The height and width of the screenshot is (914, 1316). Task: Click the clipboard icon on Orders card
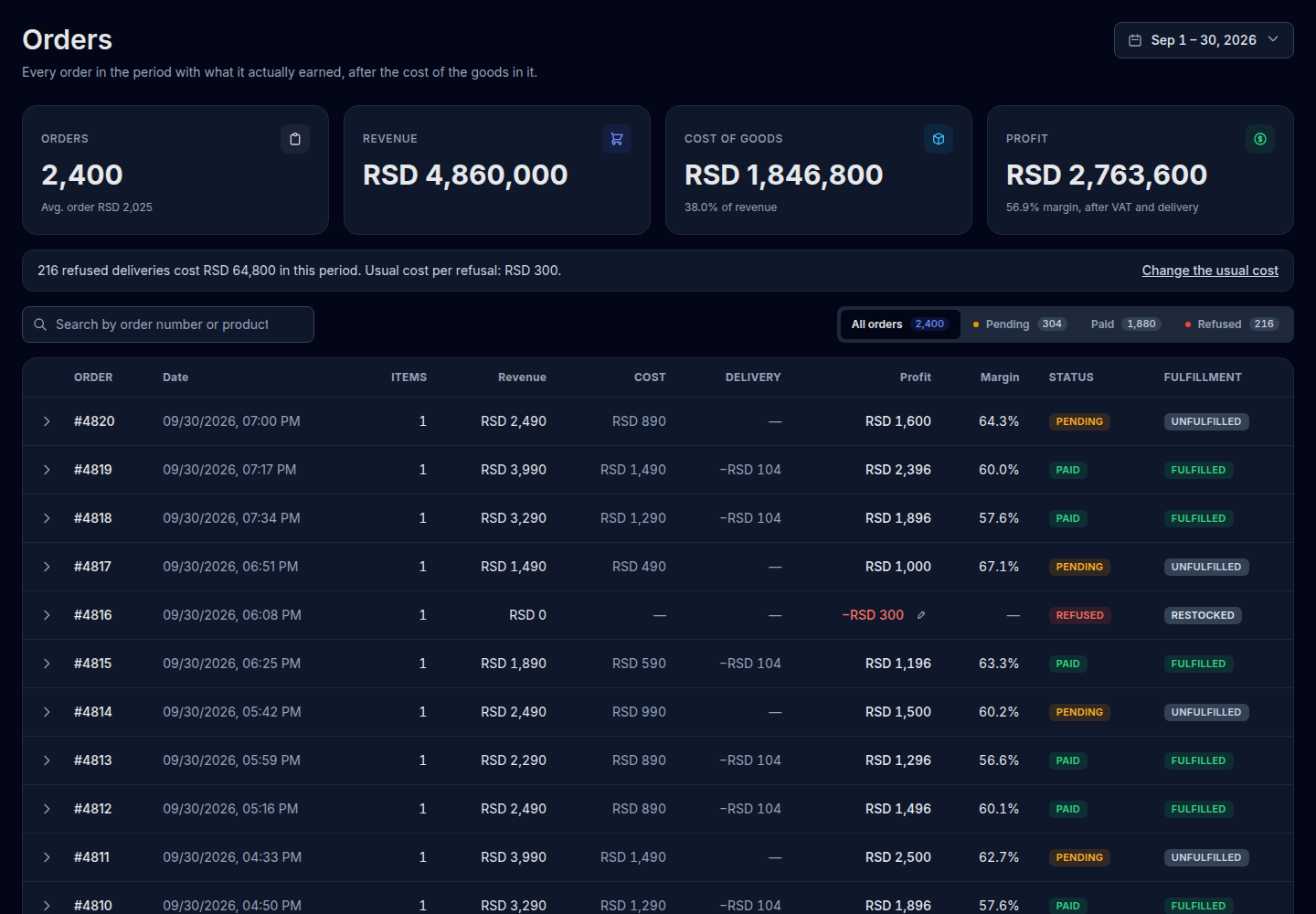[295, 139]
